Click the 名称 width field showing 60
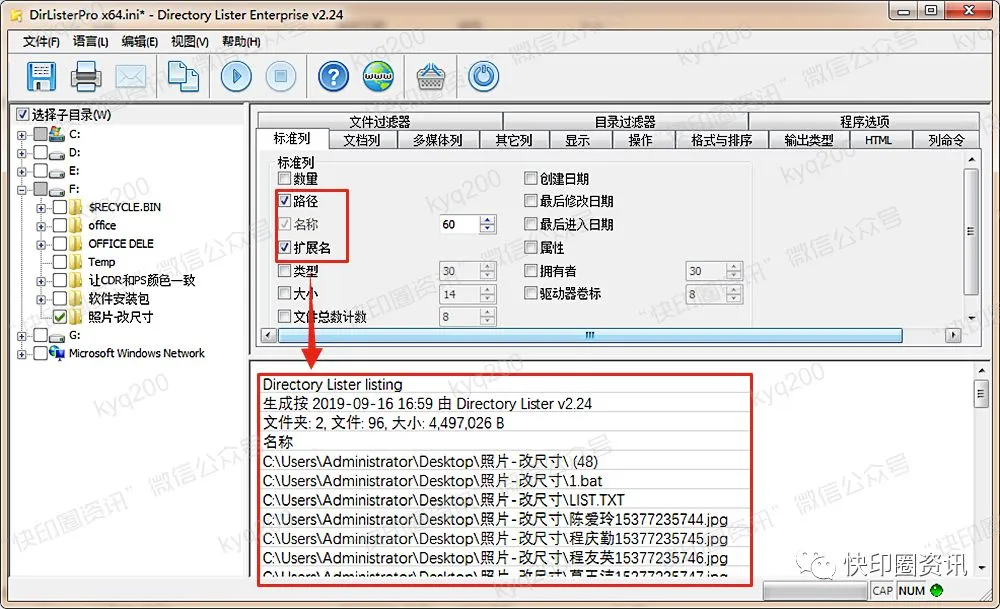Screen dimensions: 1000x609 (x=459, y=224)
